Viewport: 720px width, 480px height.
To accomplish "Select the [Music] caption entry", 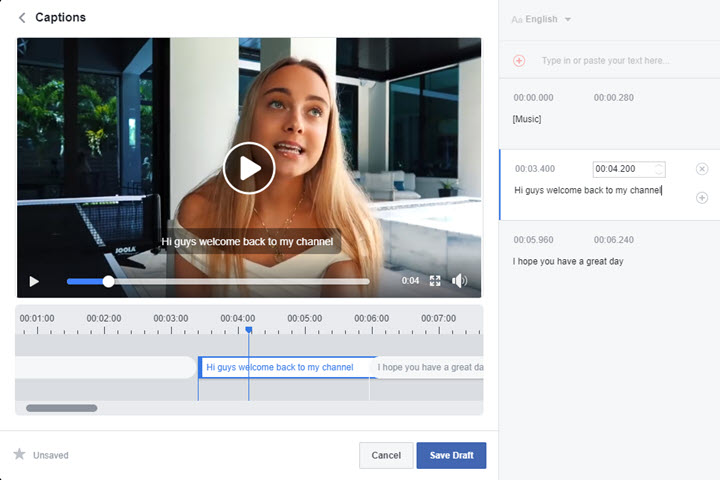I will point(527,119).
